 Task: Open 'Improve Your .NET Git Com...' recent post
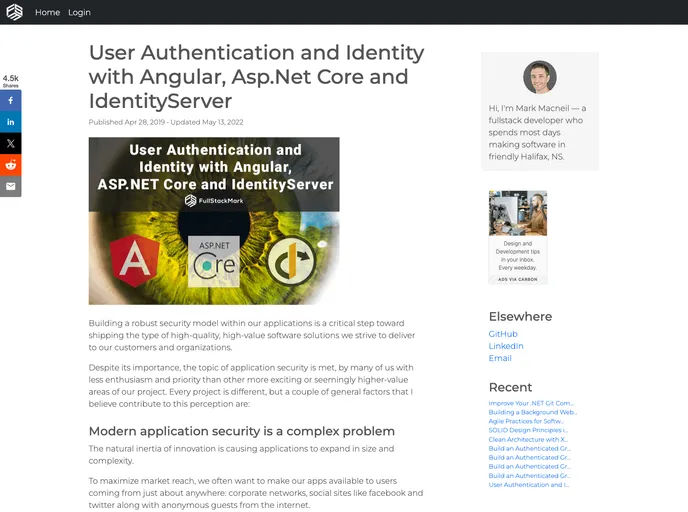(x=530, y=403)
